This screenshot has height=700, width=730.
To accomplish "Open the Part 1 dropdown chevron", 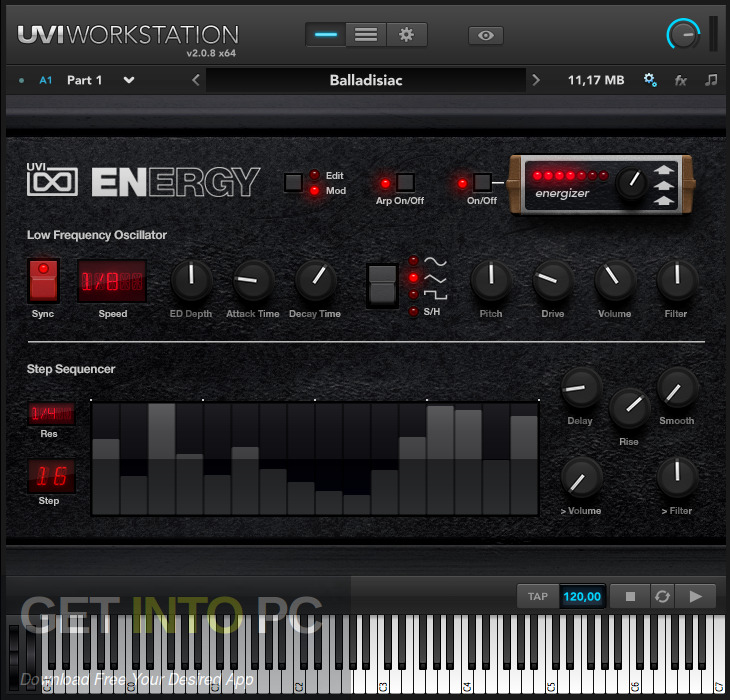I will click(x=129, y=80).
